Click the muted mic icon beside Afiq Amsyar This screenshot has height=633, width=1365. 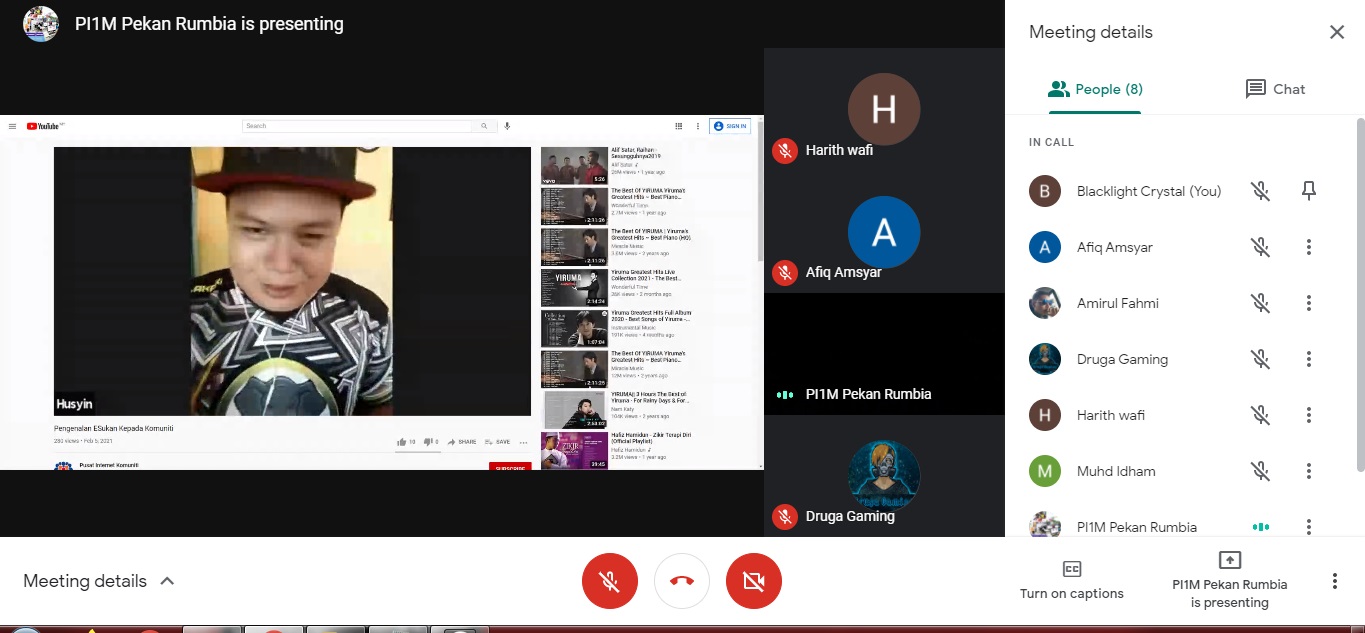point(1261,247)
